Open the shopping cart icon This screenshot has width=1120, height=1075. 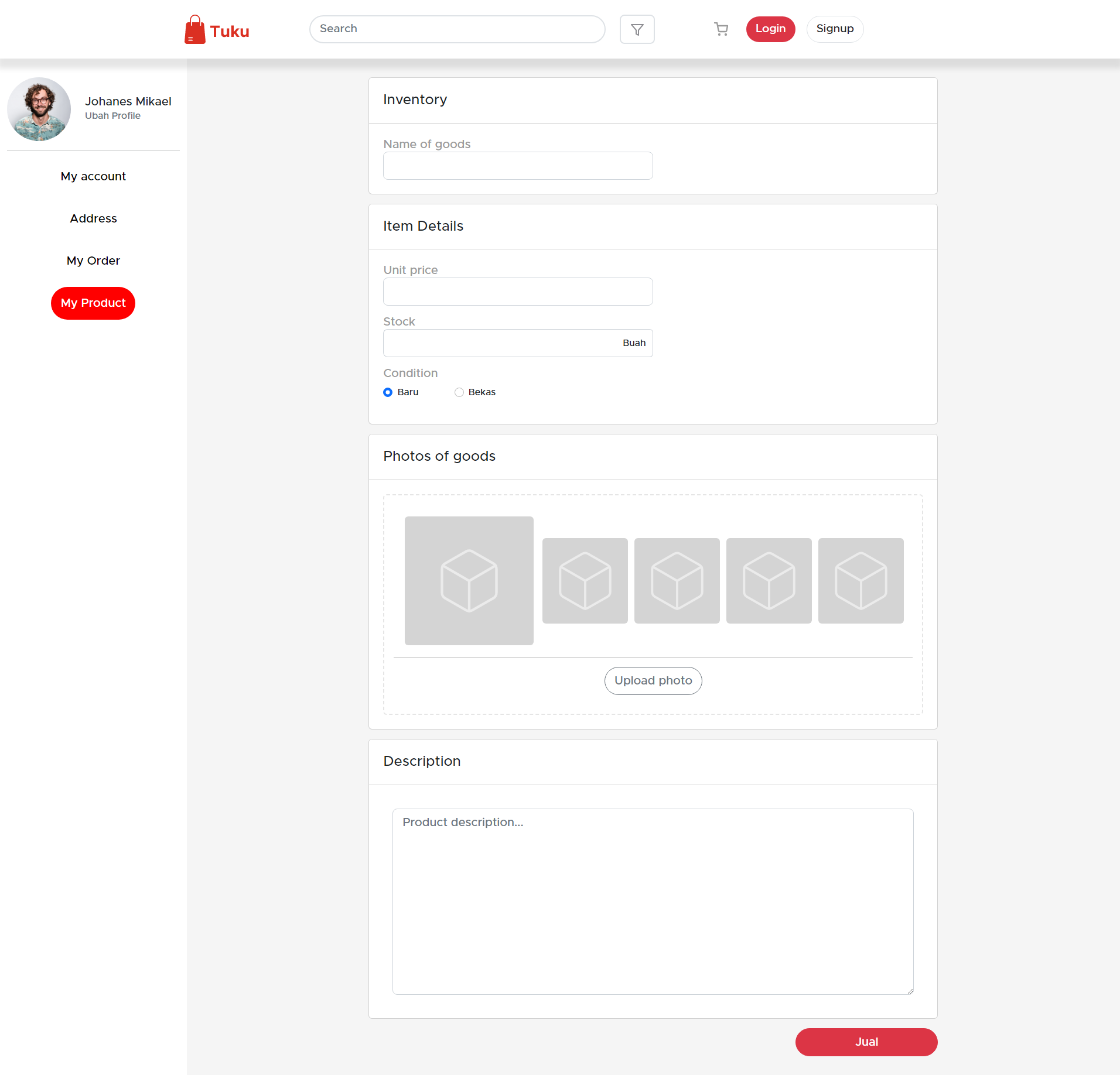pos(721,29)
